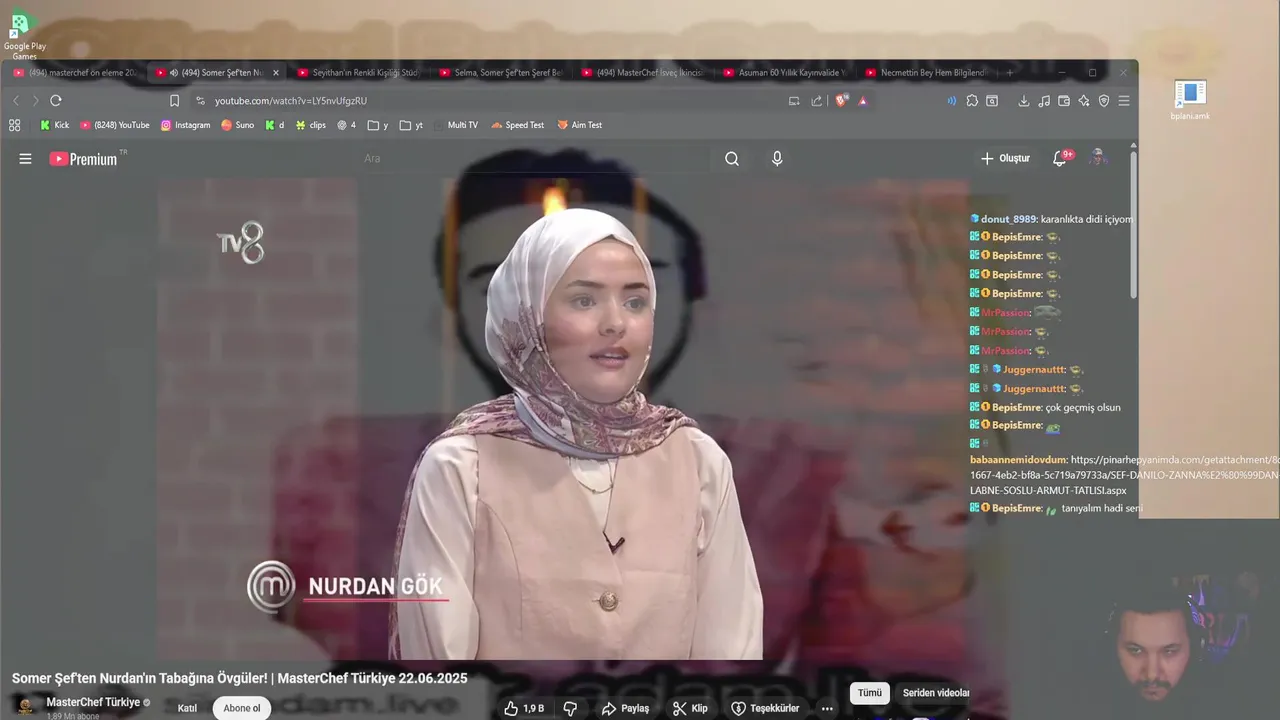
Task: Switch to the 'Seyithan'ın Renkli Kişiliği' tab
Action: (358, 73)
